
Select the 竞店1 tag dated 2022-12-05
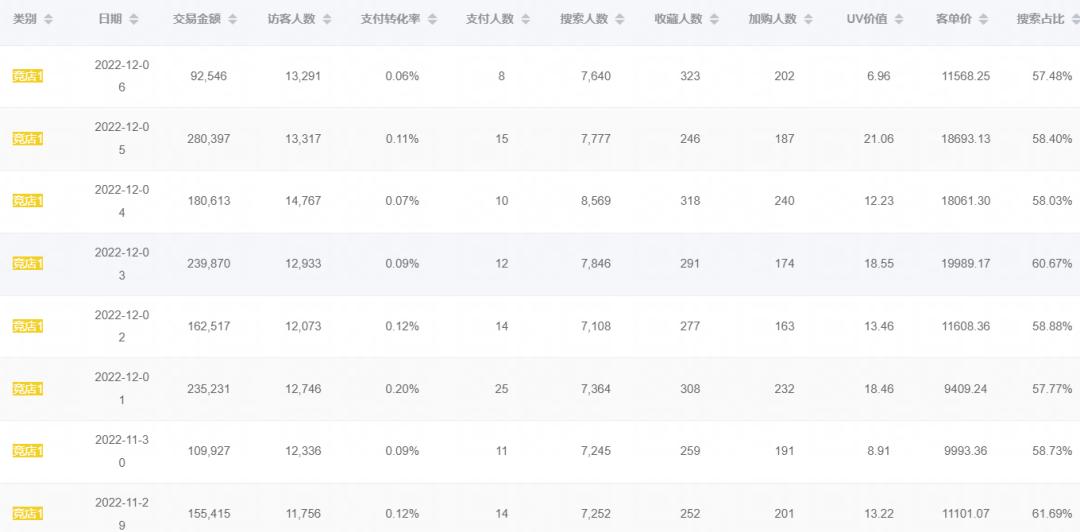[x=28, y=139]
